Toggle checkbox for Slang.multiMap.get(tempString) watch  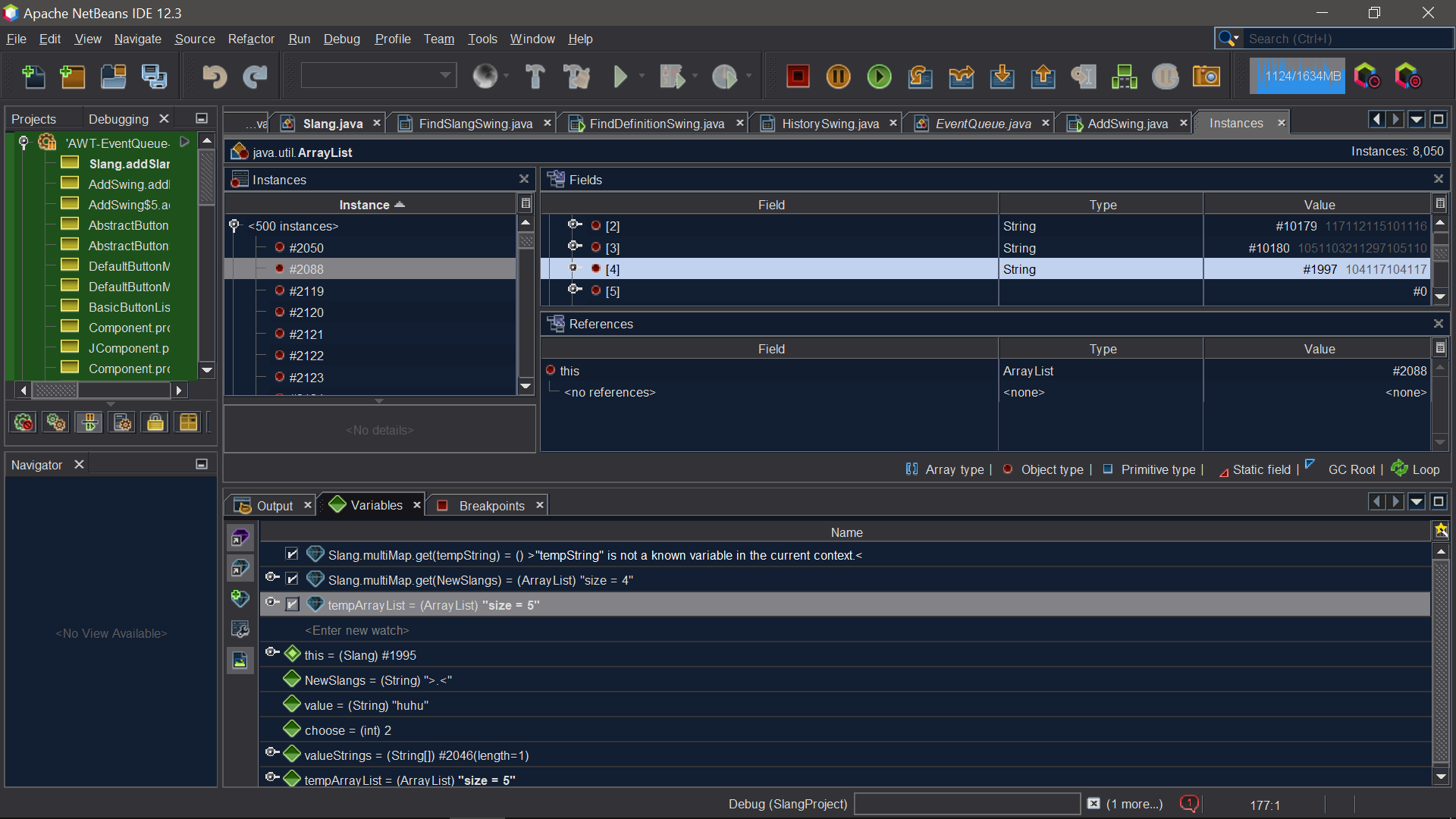pyautogui.click(x=292, y=554)
